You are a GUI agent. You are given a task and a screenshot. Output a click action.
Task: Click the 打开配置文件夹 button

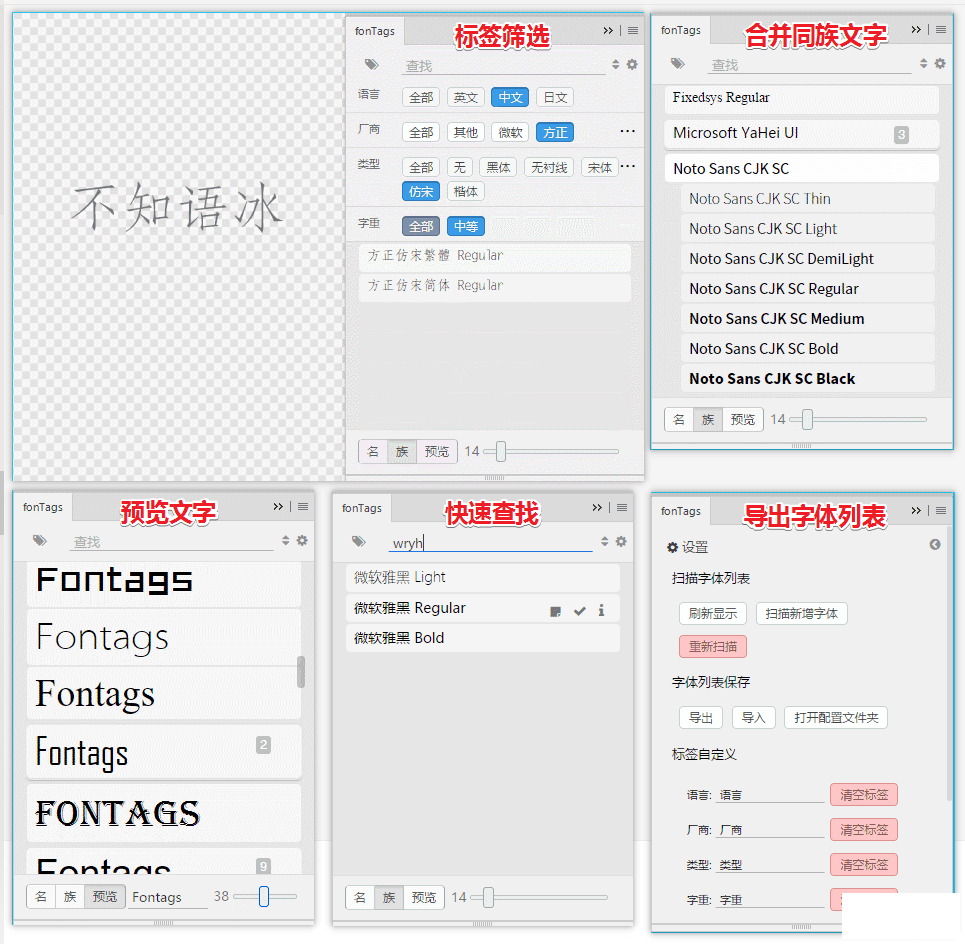pyautogui.click(x=836, y=718)
